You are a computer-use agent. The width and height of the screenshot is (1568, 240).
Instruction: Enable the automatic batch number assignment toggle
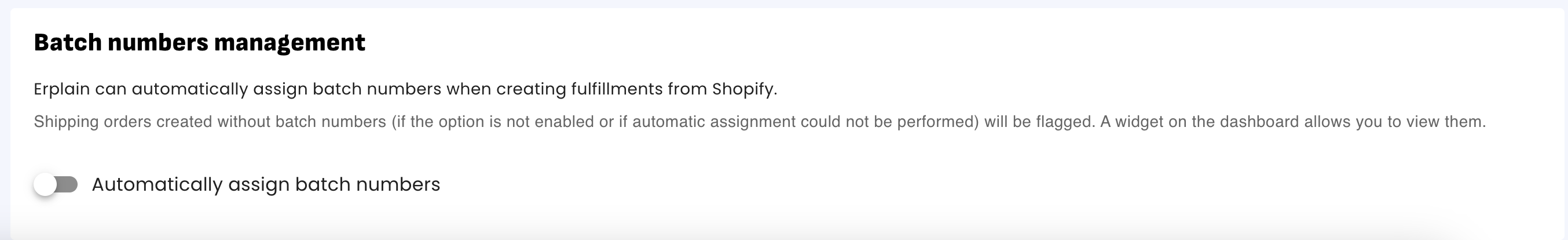point(56,184)
